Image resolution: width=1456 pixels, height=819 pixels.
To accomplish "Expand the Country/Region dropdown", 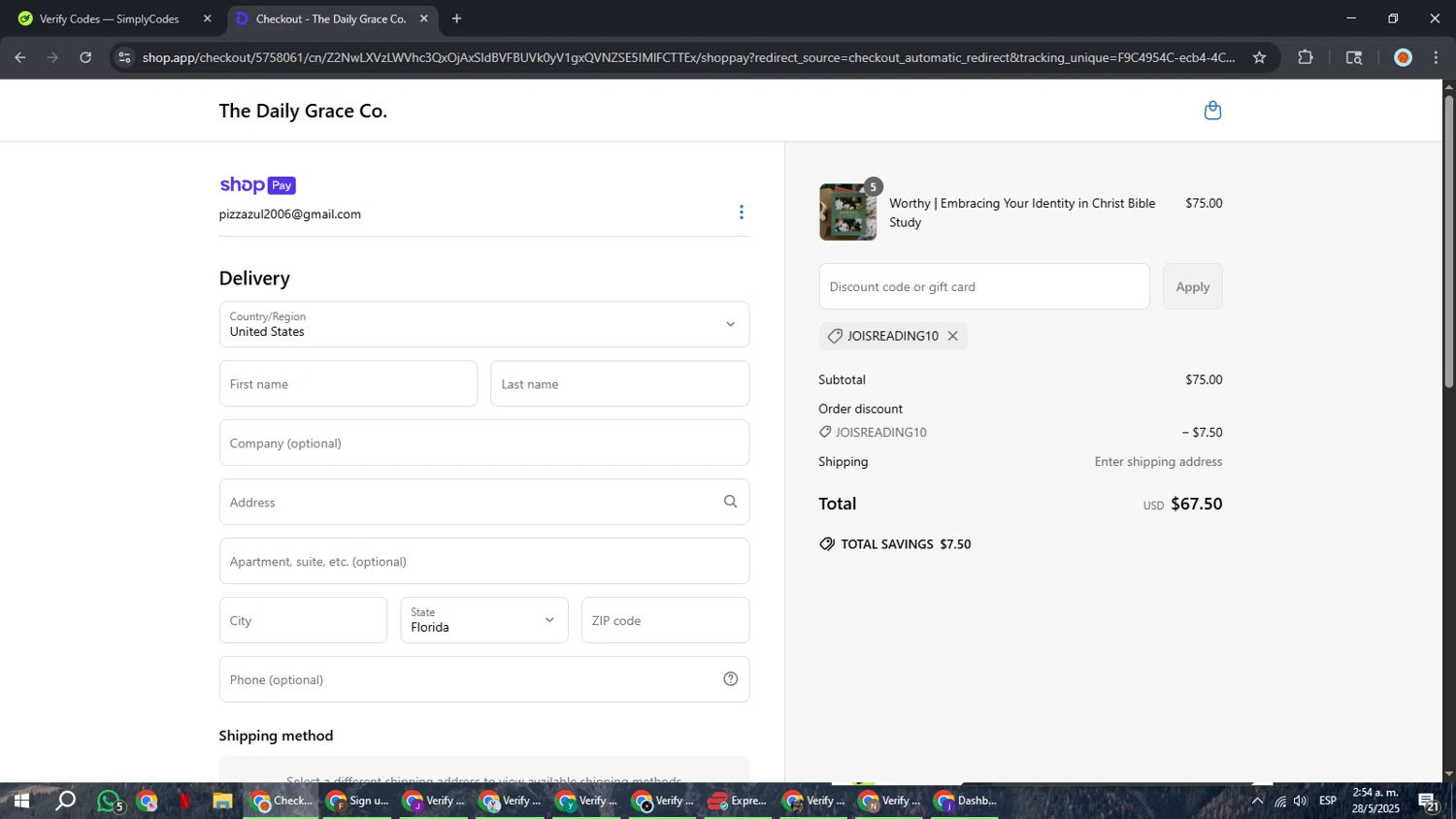I will 484,324.
